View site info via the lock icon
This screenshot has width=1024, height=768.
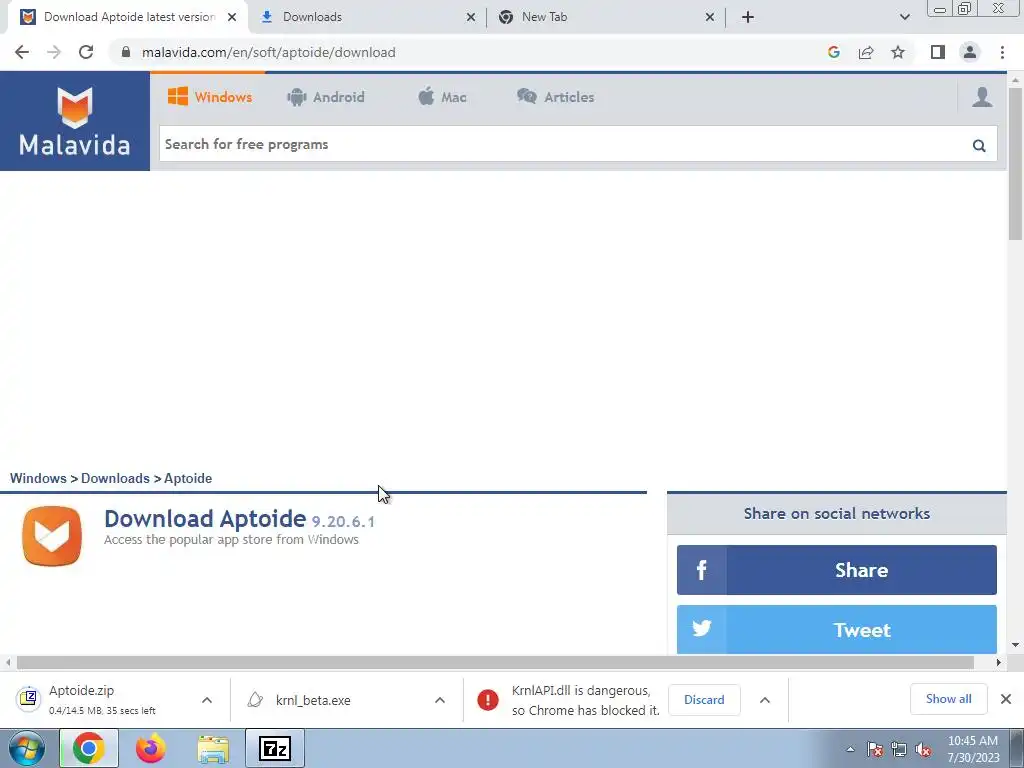tap(126, 52)
